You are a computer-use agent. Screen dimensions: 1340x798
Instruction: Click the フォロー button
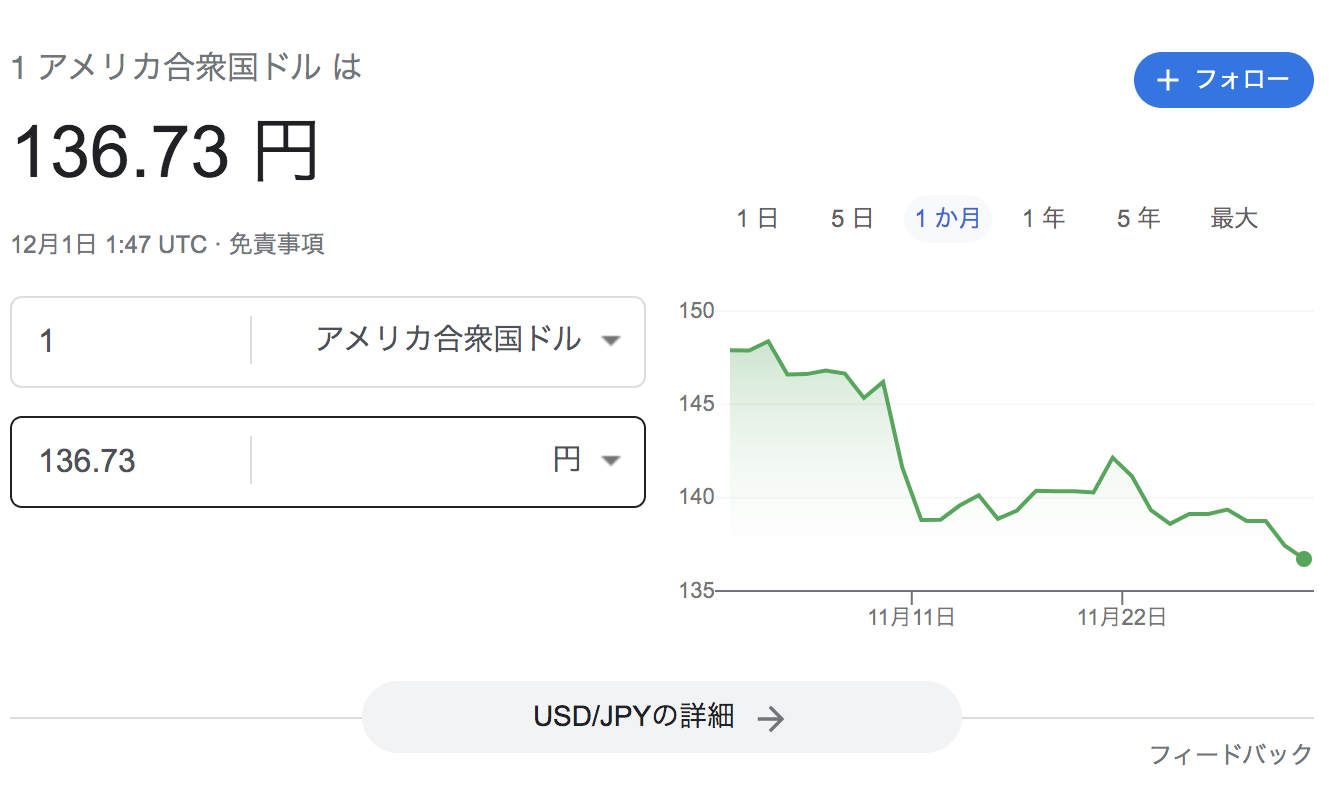[1224, 80]
